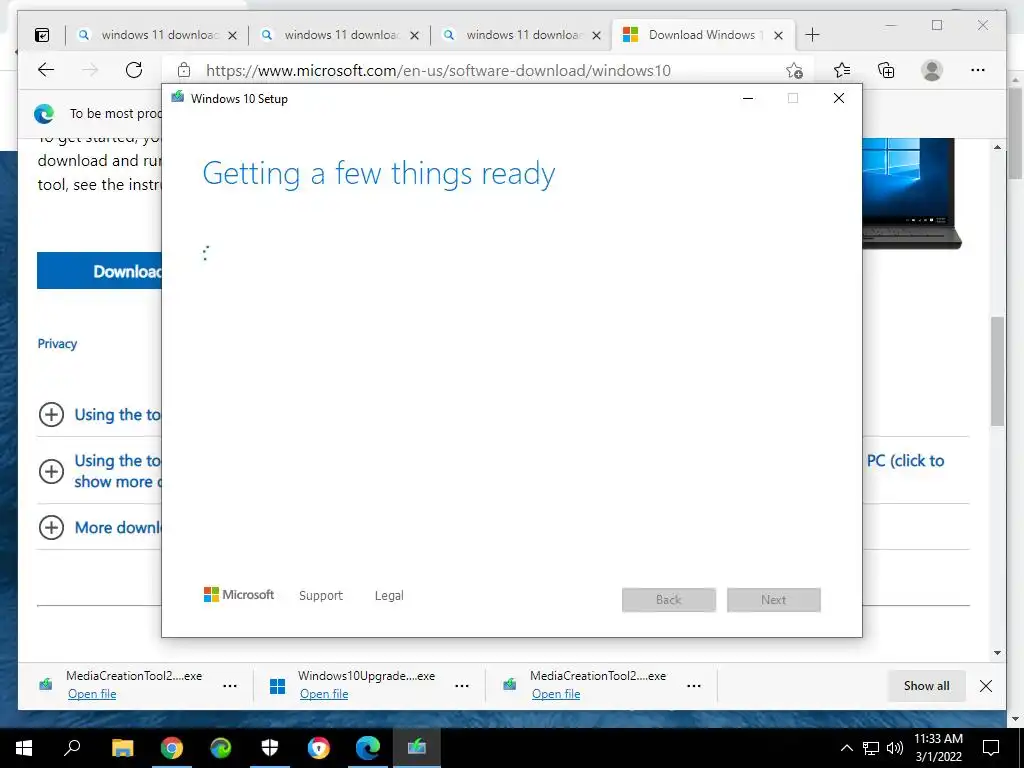Show all downloads
The height and width of the screenshot is (768, 1024).
927,686
